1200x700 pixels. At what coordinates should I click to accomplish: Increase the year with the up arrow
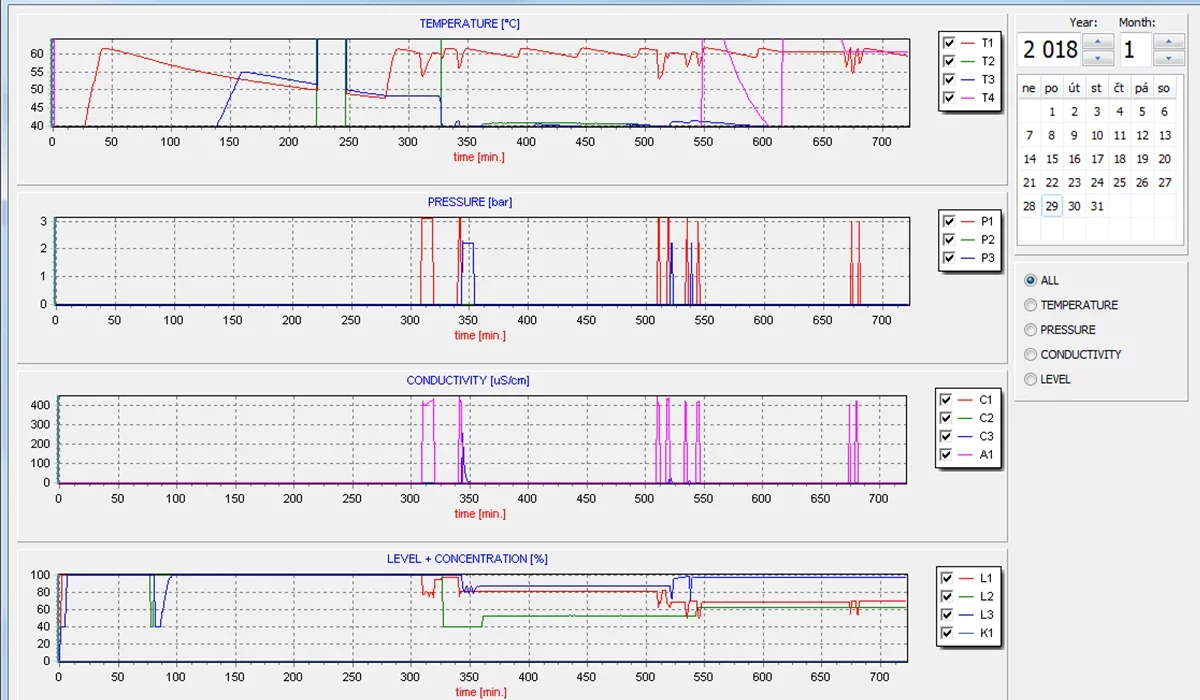(x=1098, y=41)
